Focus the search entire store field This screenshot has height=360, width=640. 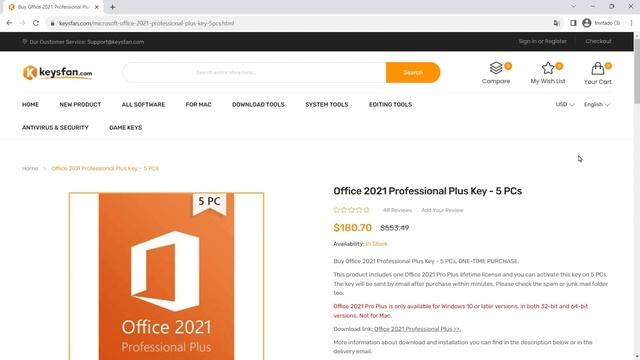tap(254, 73)
